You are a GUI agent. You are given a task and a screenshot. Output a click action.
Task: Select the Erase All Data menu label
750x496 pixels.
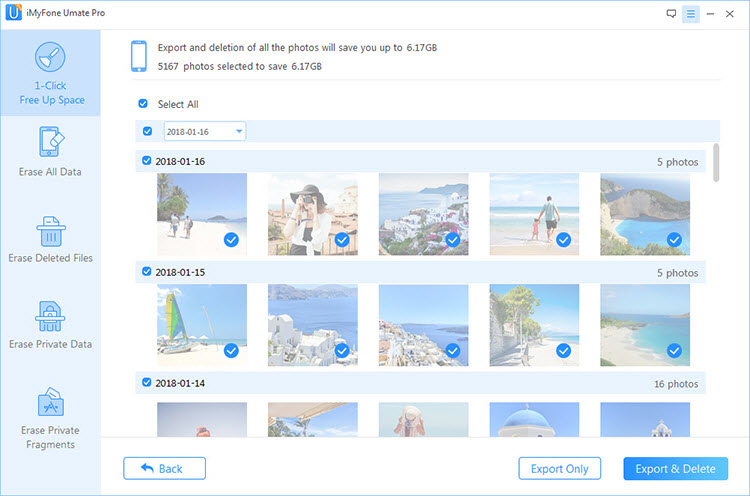(x=50, y=172)
